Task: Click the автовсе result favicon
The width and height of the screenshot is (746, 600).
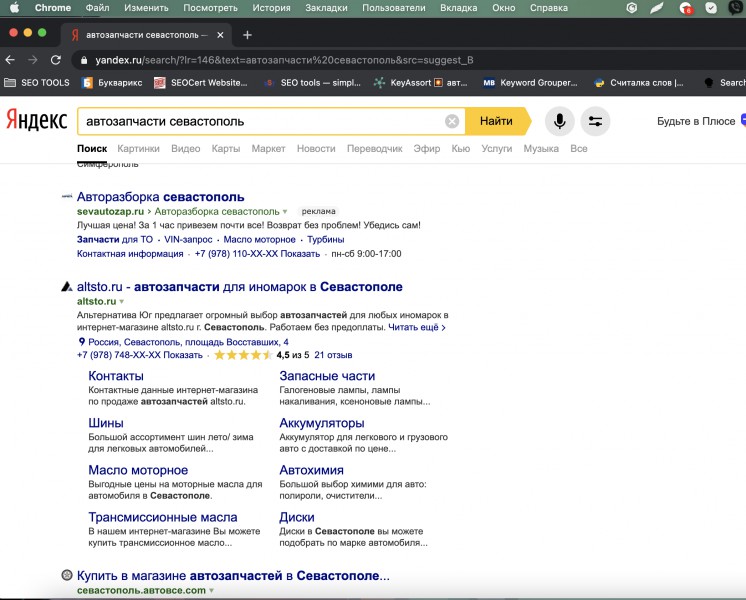Action: click(67, 575)
